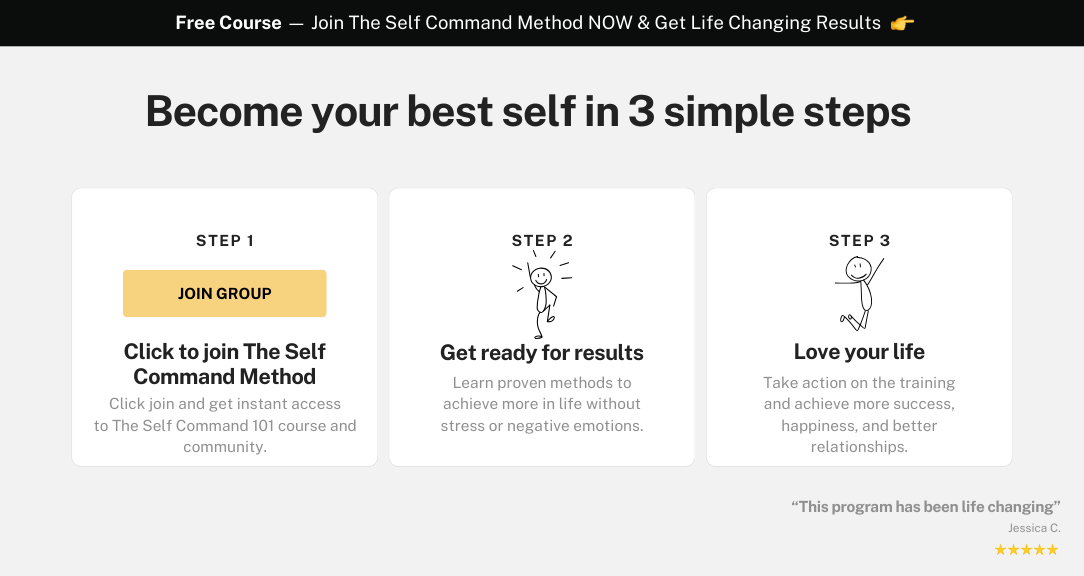Click the first star in the rating row

tap(1002, 549)
